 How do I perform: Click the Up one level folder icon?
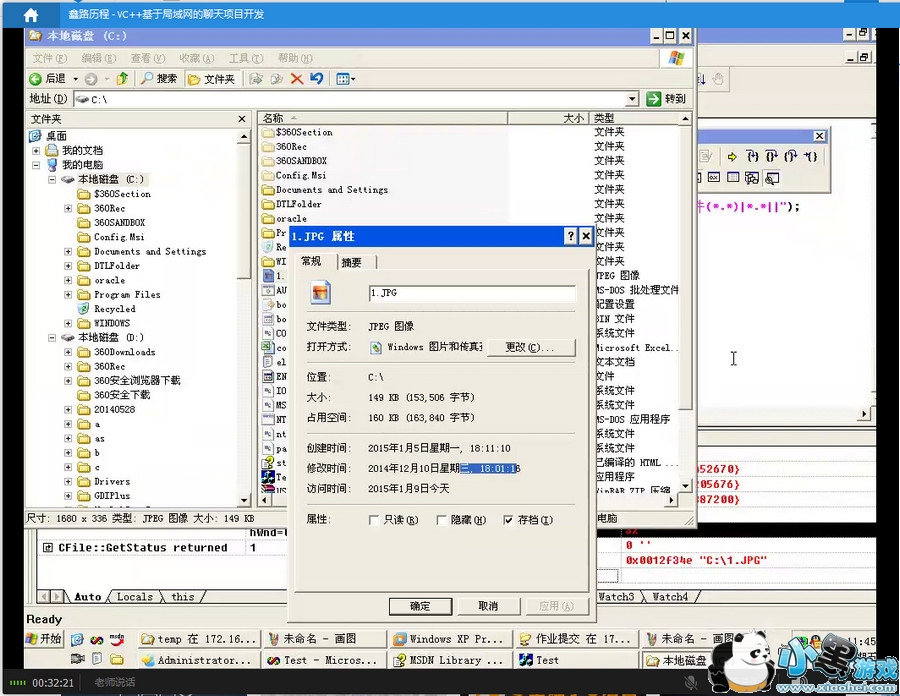(122, 79)
